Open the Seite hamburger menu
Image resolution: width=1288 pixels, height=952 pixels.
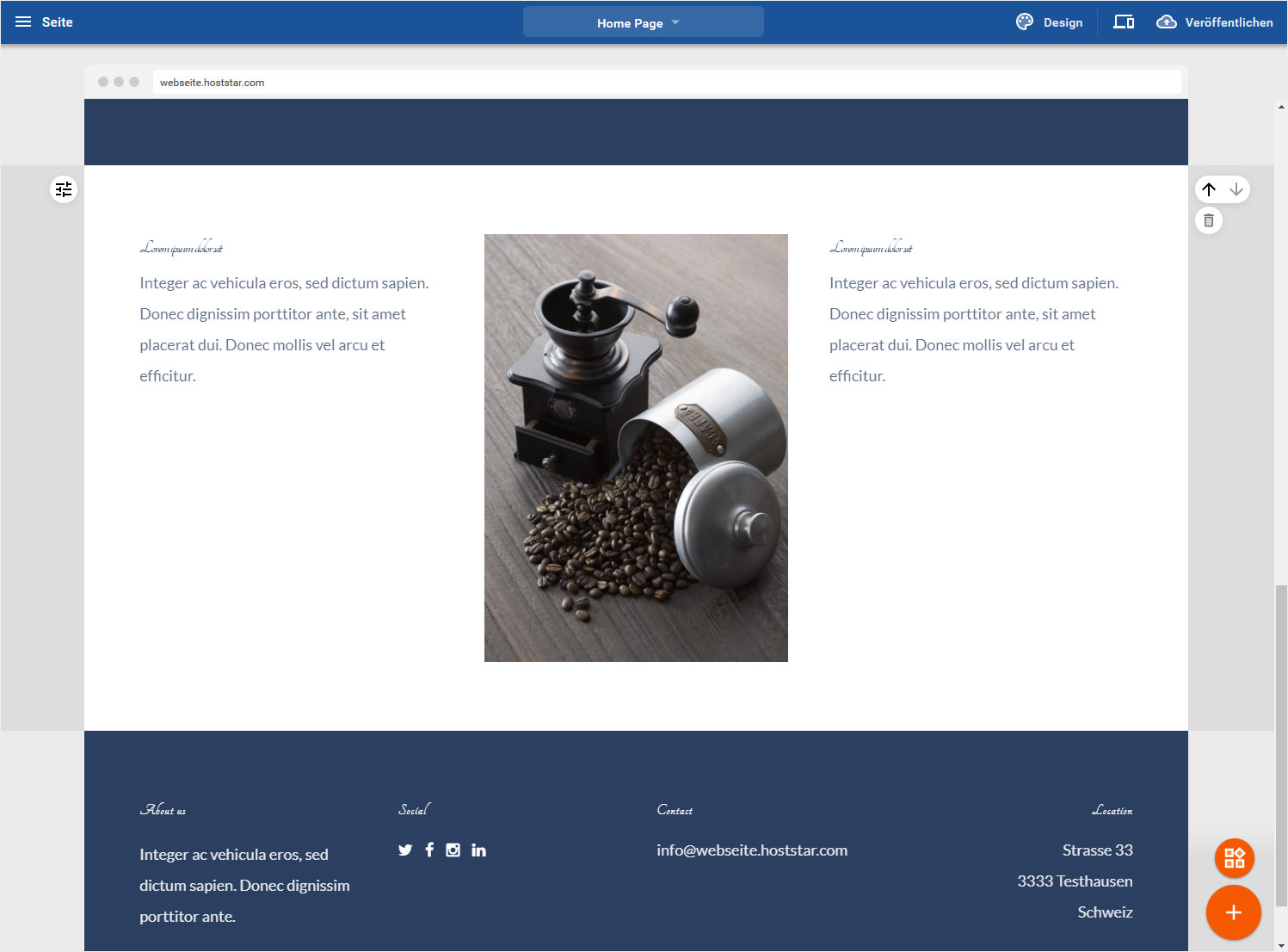coord(23,22)
